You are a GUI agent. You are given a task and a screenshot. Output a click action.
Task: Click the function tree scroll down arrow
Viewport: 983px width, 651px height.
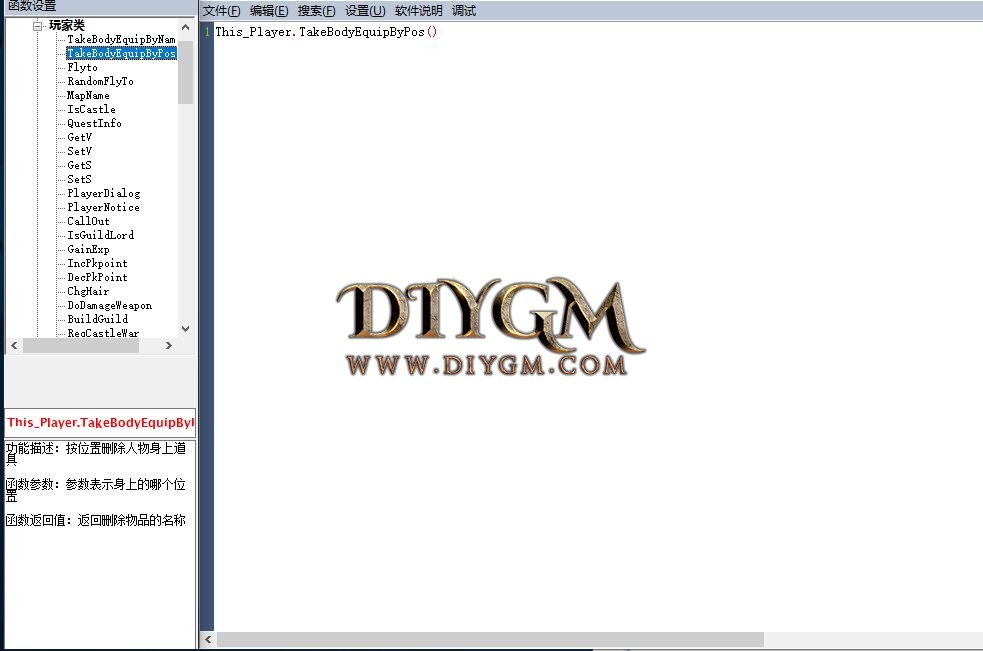(x=185, y=328)
